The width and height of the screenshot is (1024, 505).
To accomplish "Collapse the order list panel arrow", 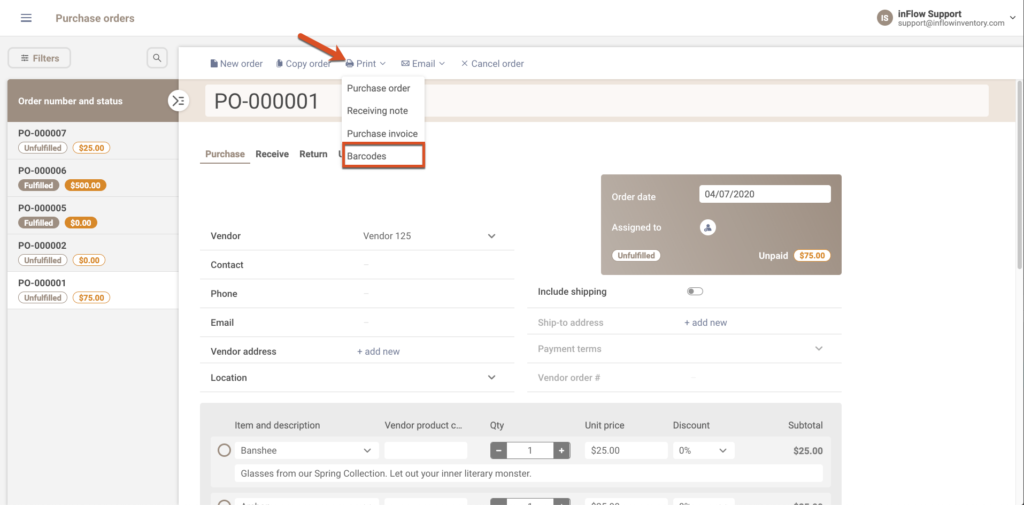I will pyautogui.click(x=178, y=101).
